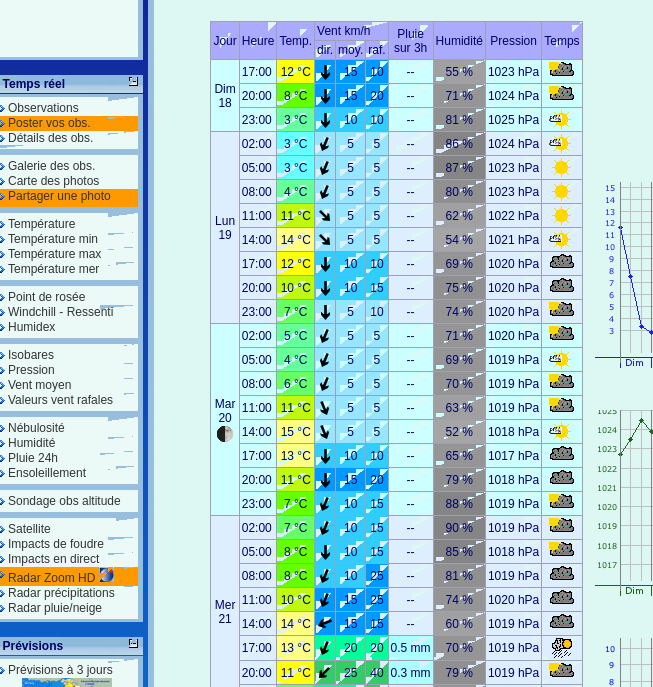Open Ensoleillement link
653x687 pixels.
coord(47,473)
